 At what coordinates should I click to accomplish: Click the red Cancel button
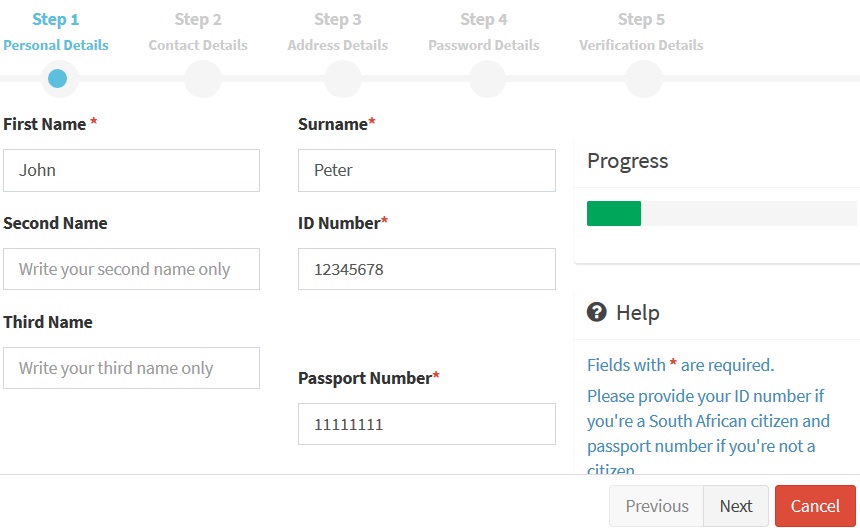click(x=815, y=506)
